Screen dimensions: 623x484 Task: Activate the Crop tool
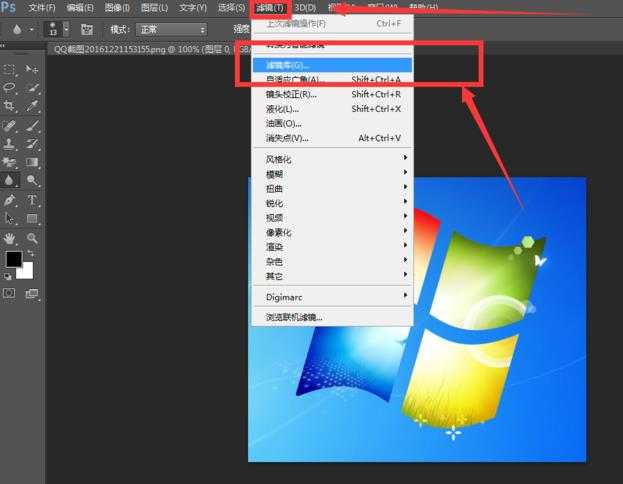[10, 106]
